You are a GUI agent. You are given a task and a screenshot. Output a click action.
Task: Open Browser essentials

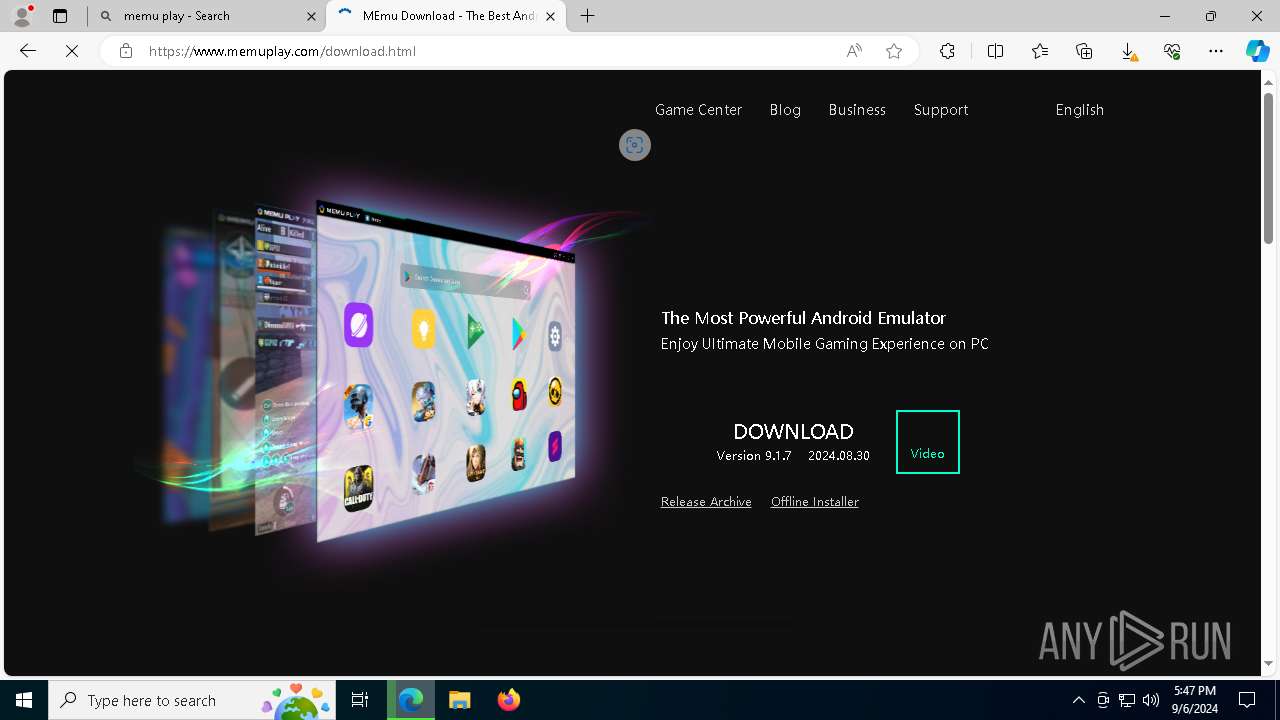pyautogui.click(x=1172, y=51)
